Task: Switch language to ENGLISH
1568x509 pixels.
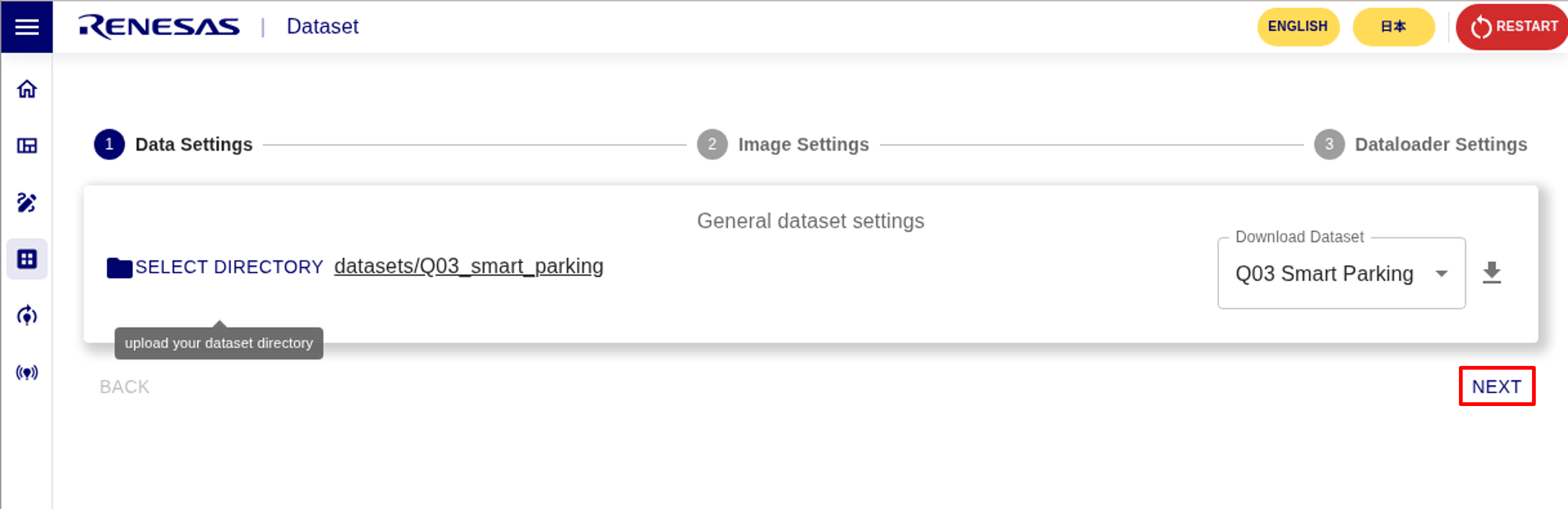Action: pos(1298,27)
